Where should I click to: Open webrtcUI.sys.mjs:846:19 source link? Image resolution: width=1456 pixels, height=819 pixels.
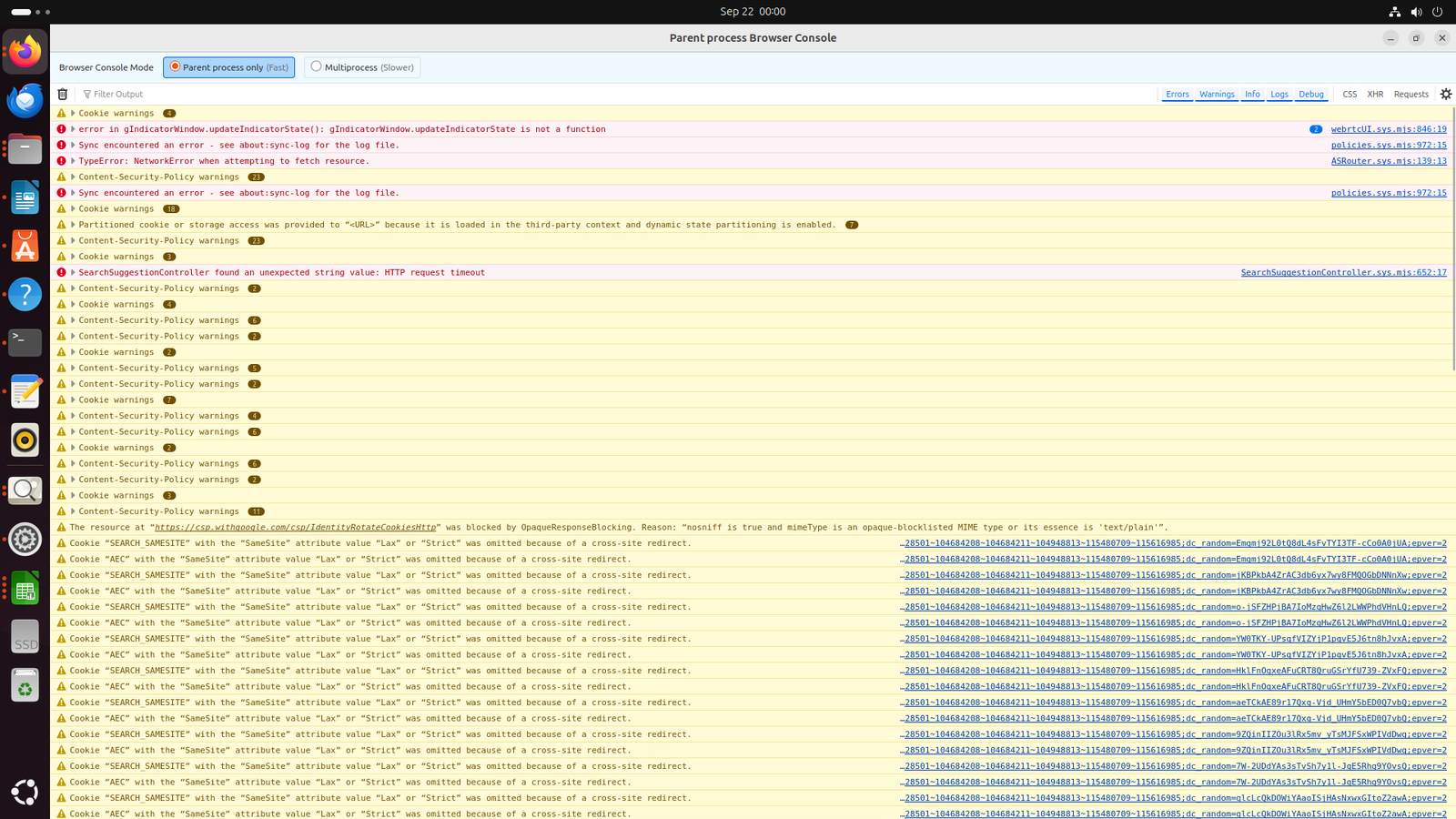(1388, 129)
